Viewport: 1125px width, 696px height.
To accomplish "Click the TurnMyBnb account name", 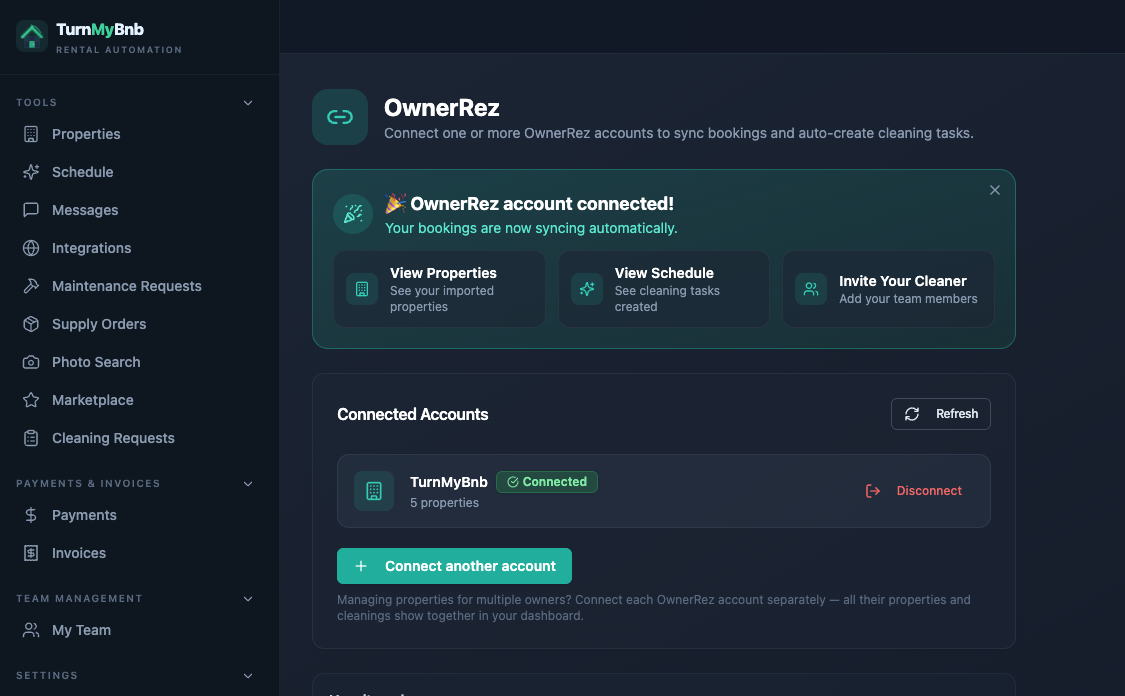I will coord(448,482).
